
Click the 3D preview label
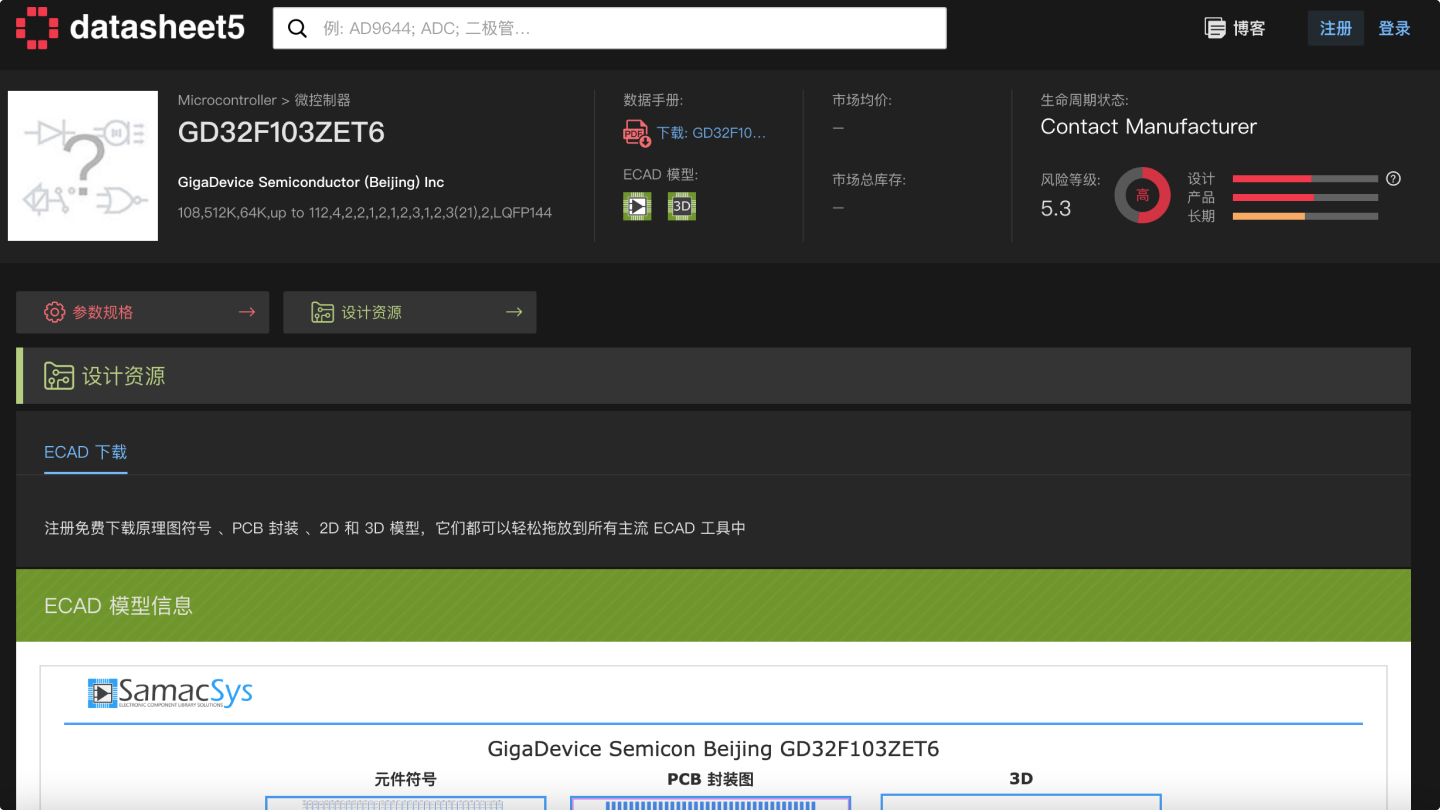coord(1021,779)
